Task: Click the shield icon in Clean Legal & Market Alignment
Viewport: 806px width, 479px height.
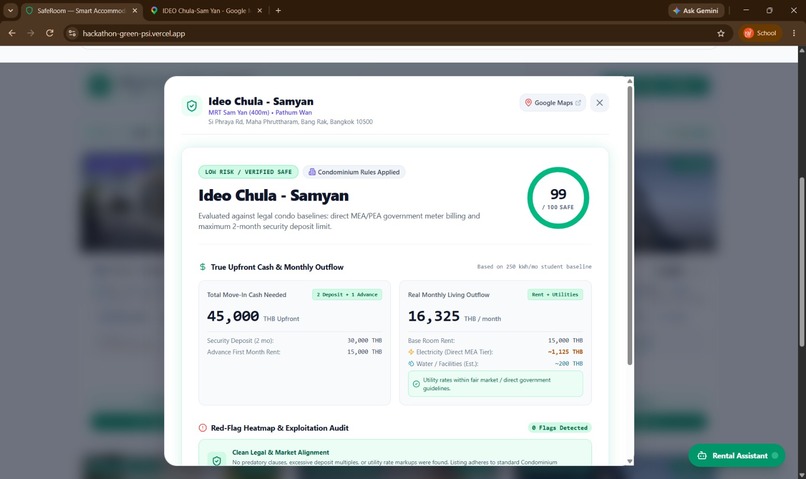Action: pyautogui.click(x=217, y=460)
